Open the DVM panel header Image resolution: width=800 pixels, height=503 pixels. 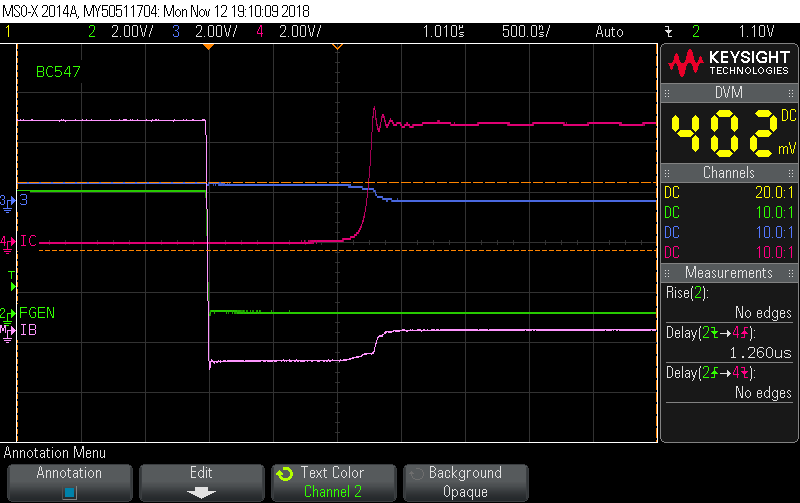(x=729, y=93)
